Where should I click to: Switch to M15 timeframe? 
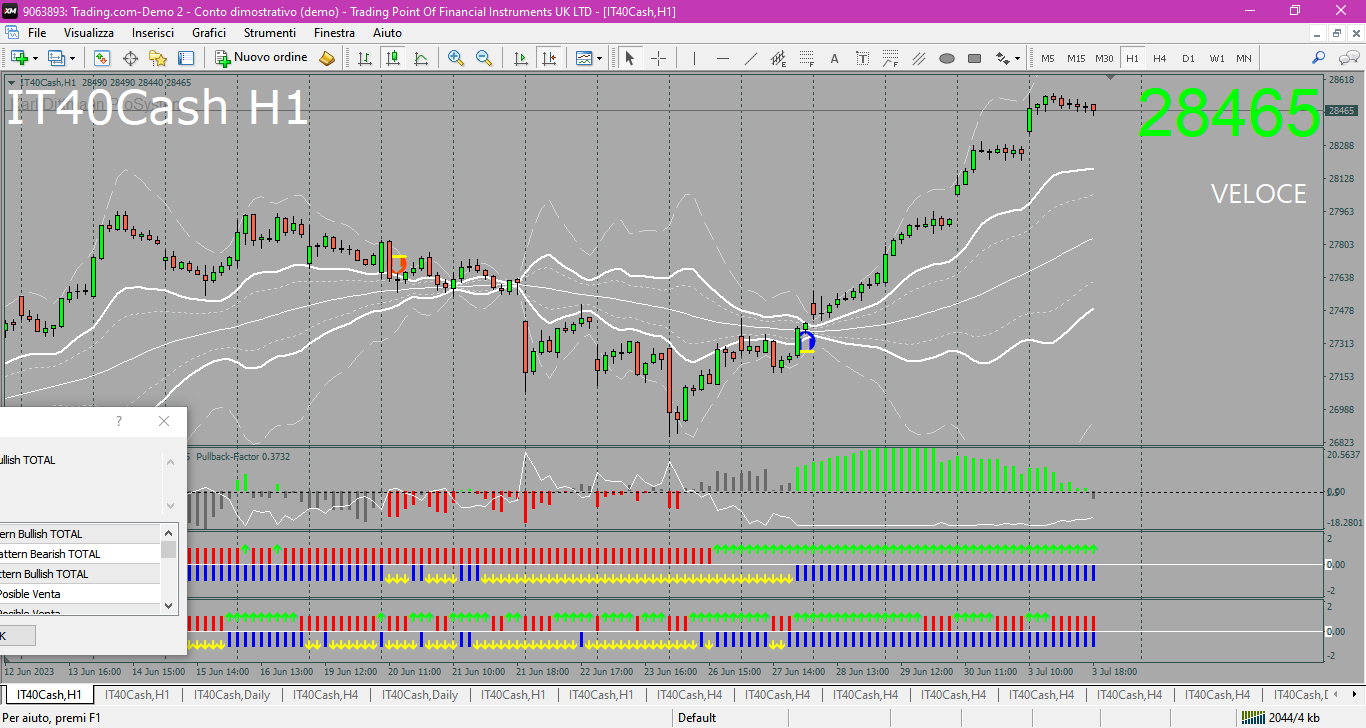1076,58
